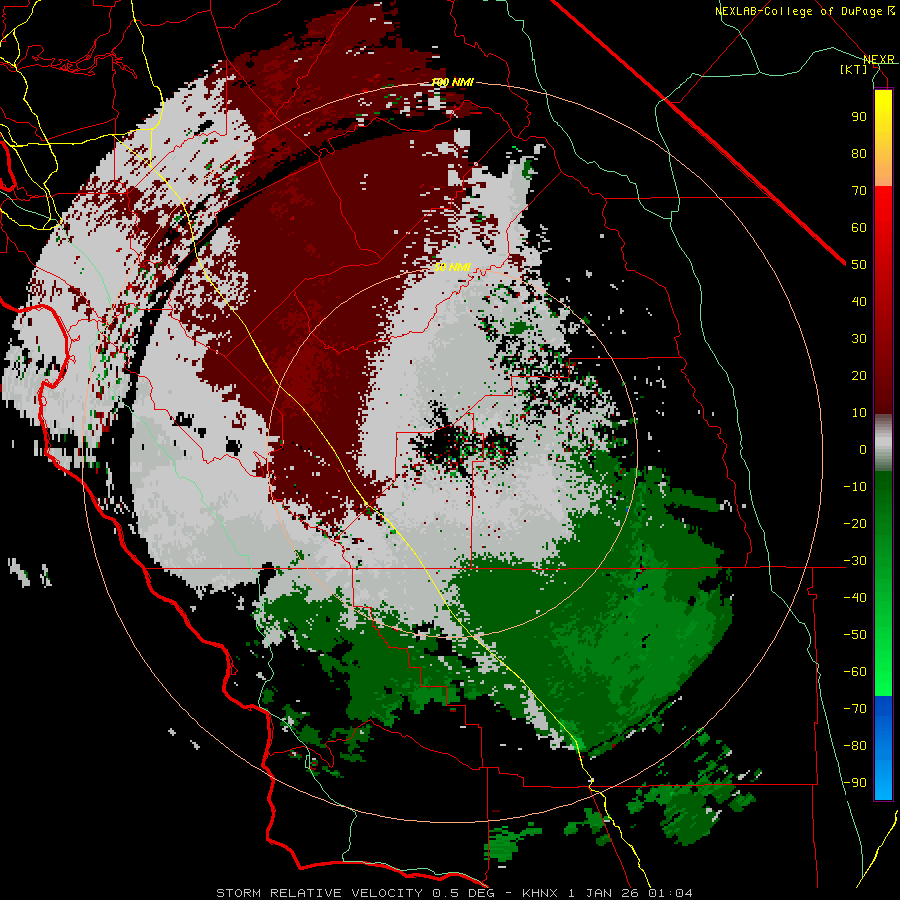The width and height of the screenshot is (900, 900).
Task: Click the positive 90 scale value
Action: [x=859, y=117]
